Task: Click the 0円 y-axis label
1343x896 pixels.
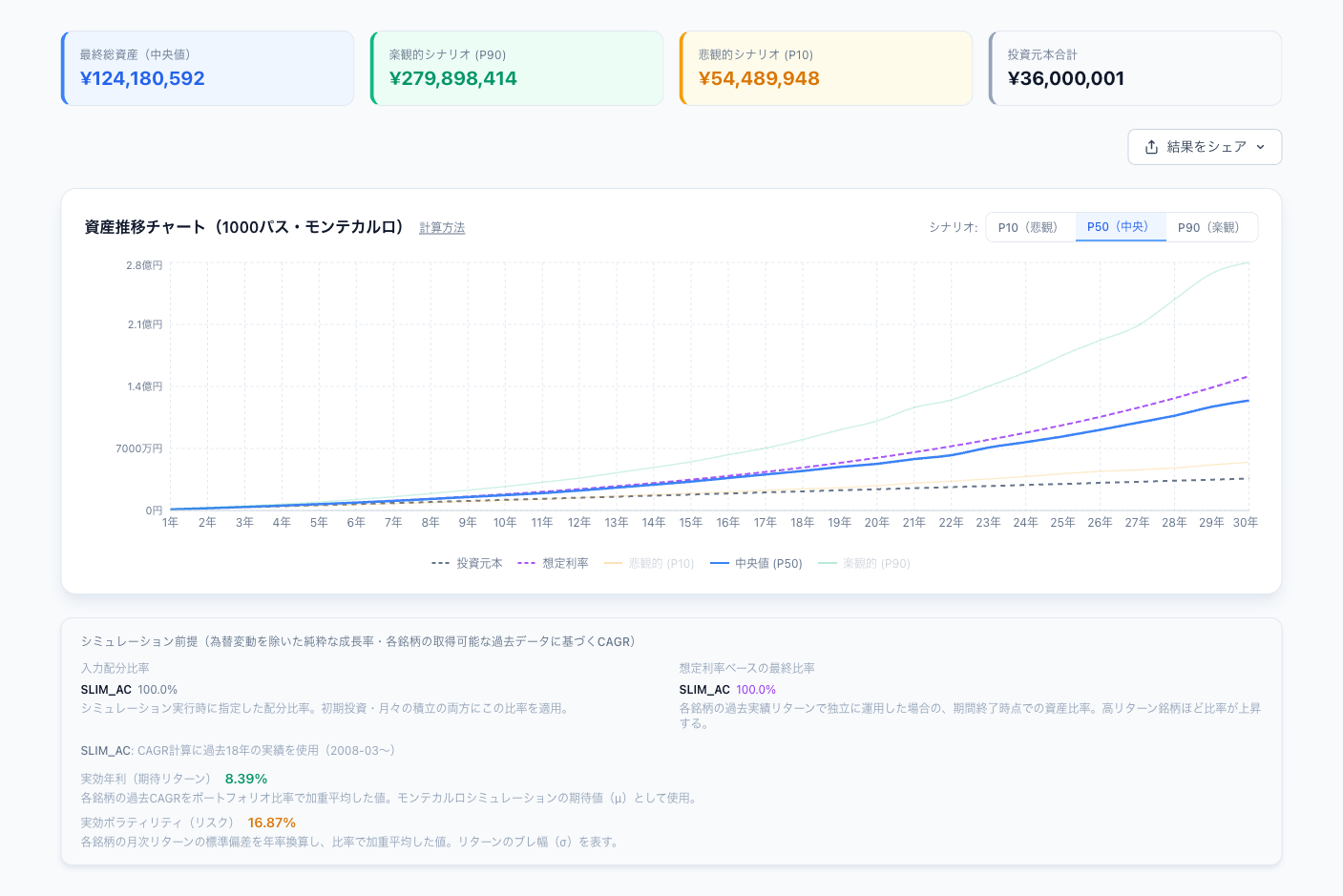Action: (x=154, y=511)
